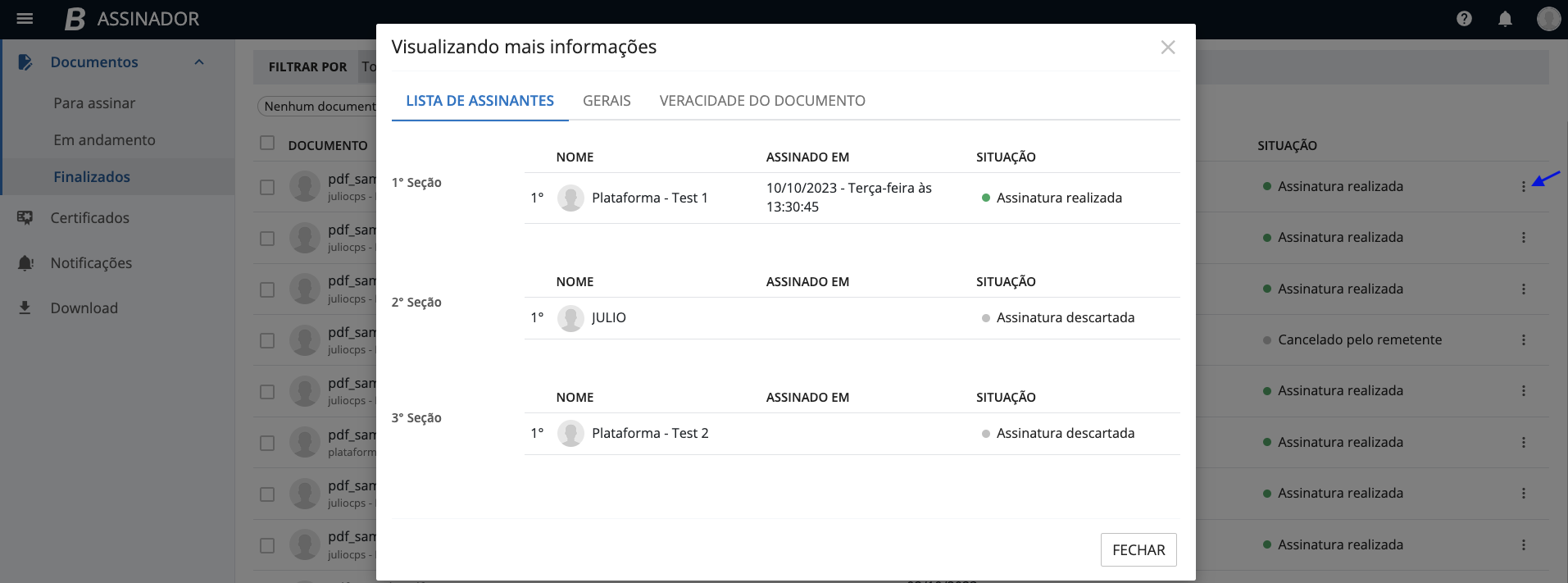
Task: Open the help question mark icon
Action: click(x=1464, y=19)
